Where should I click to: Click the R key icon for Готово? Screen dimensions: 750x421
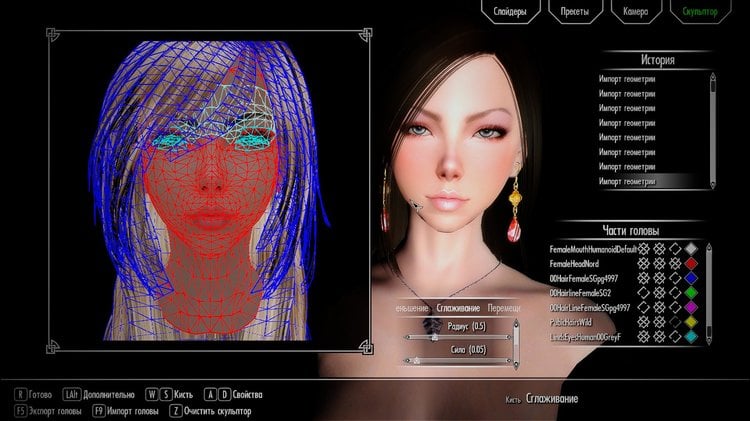click(x=21, y=395)
